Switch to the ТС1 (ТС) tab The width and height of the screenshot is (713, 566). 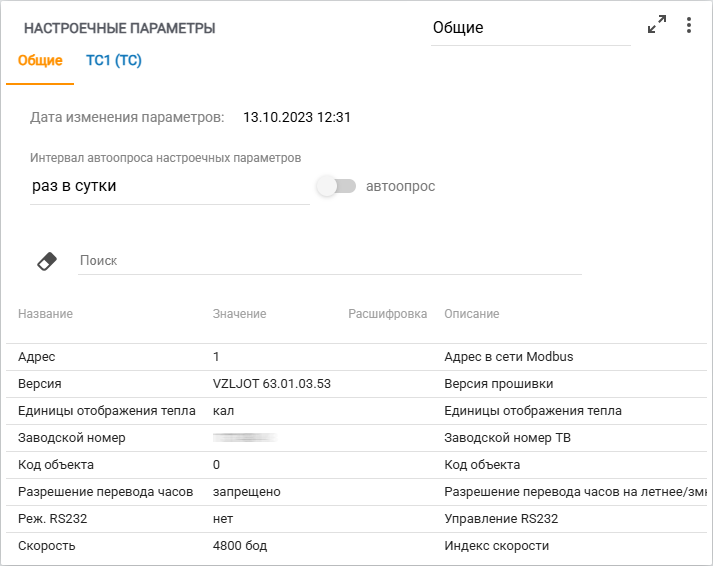pos(114,61)
